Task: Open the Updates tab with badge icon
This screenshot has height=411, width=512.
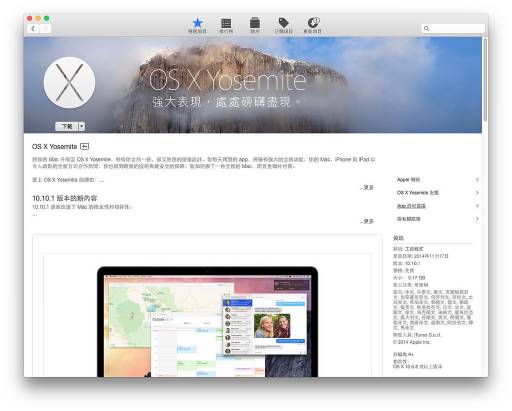Action: point(313,25)
